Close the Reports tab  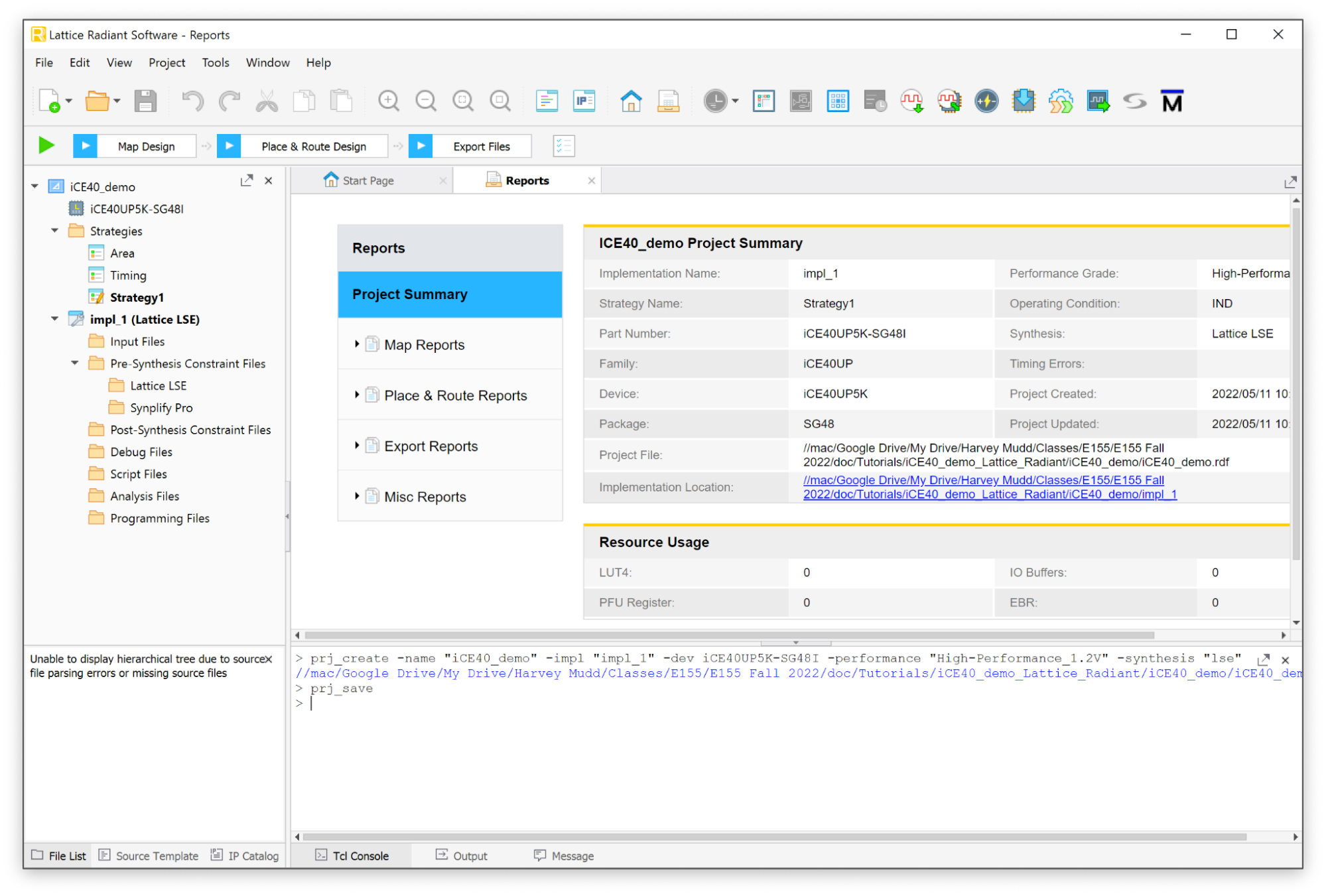point(591,180)
